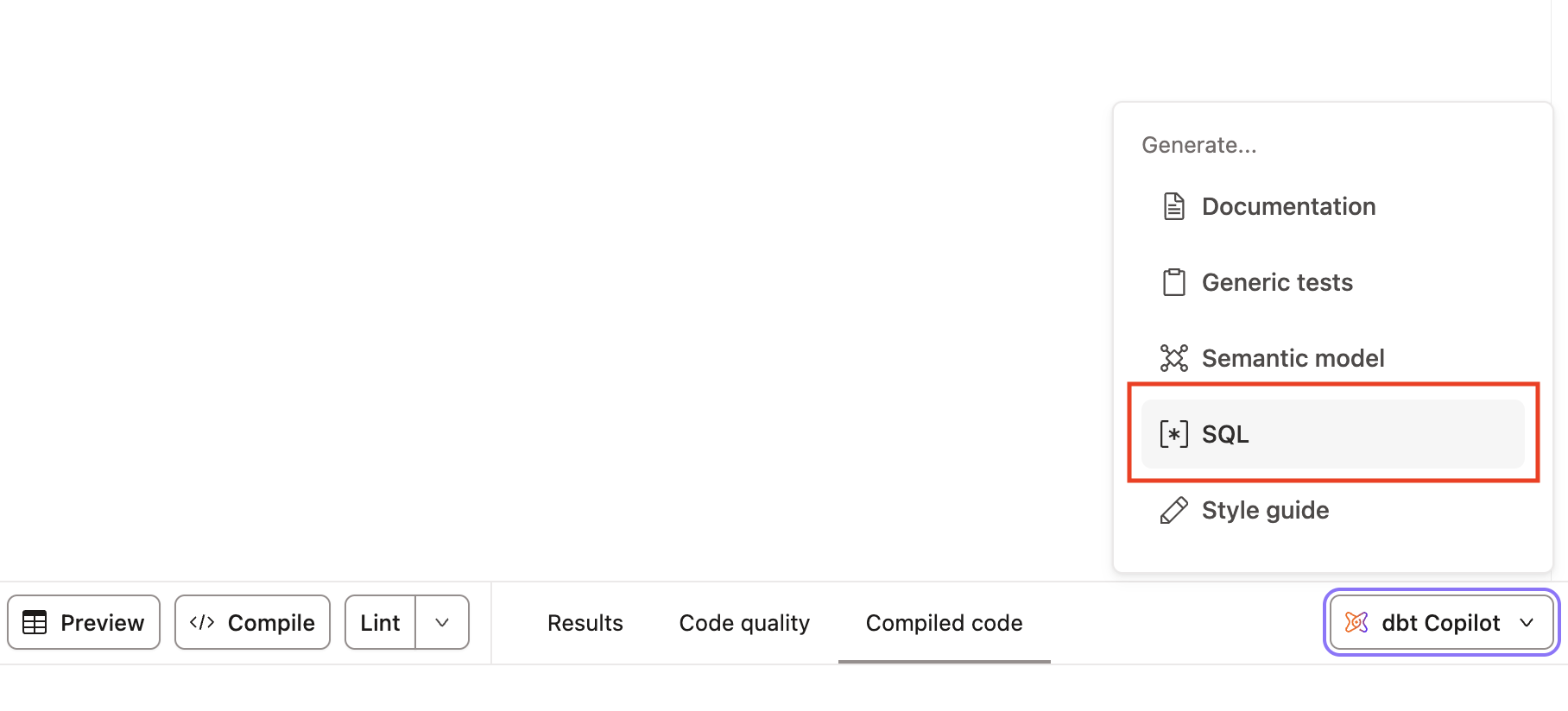The image size is (1568, 711).
Task: Select Style guide from the Generate menu
Action: pyautogui.click(x=1265, y=509)
